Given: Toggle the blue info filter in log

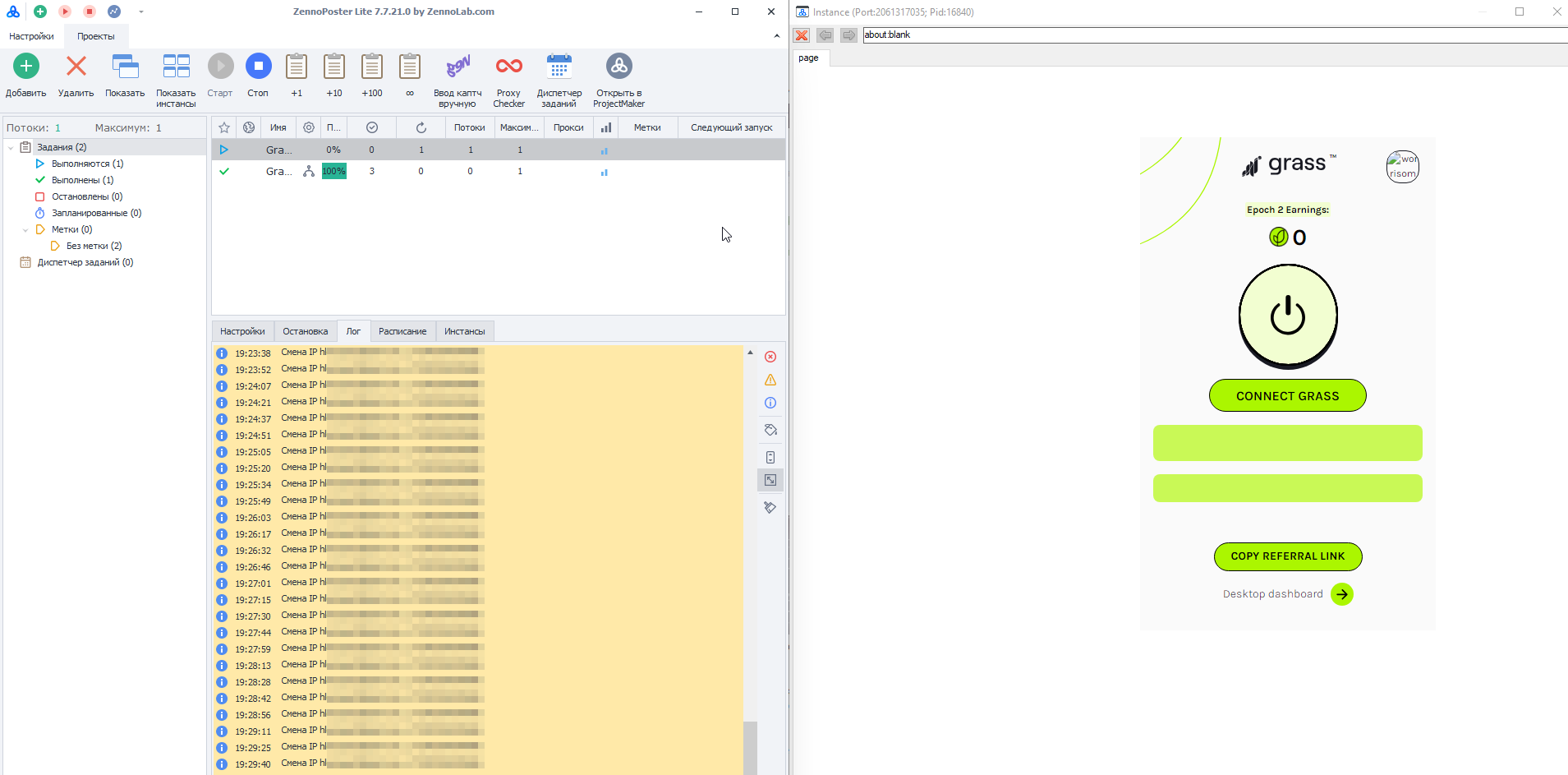Looking at the screenshot, I should point(770,403).
